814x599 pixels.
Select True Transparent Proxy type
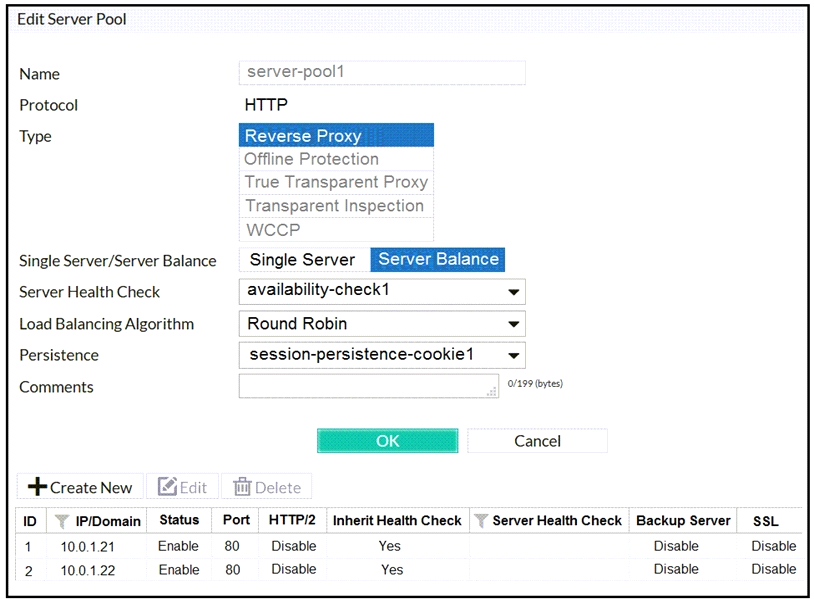[336, 182]
